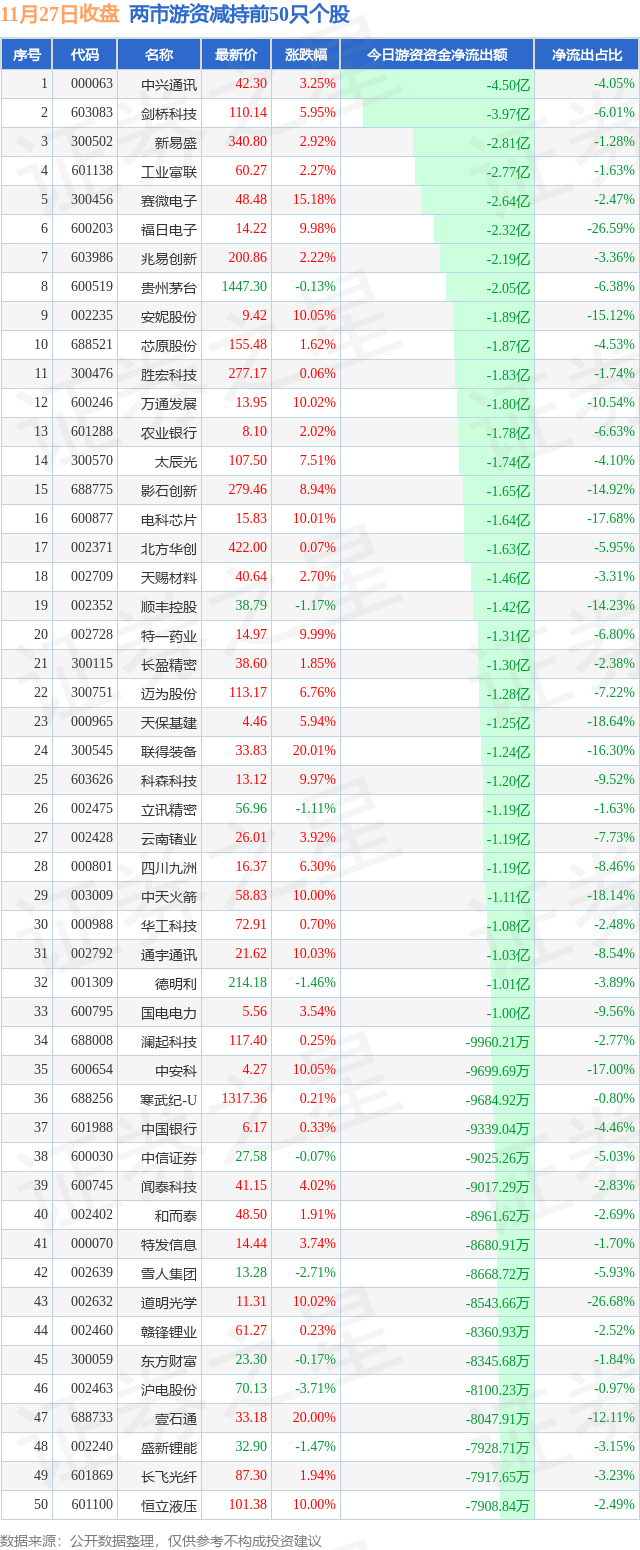The width and height of the screenshot is (640, 1550).
Task: Select stock code 603083
Action: 92,113
